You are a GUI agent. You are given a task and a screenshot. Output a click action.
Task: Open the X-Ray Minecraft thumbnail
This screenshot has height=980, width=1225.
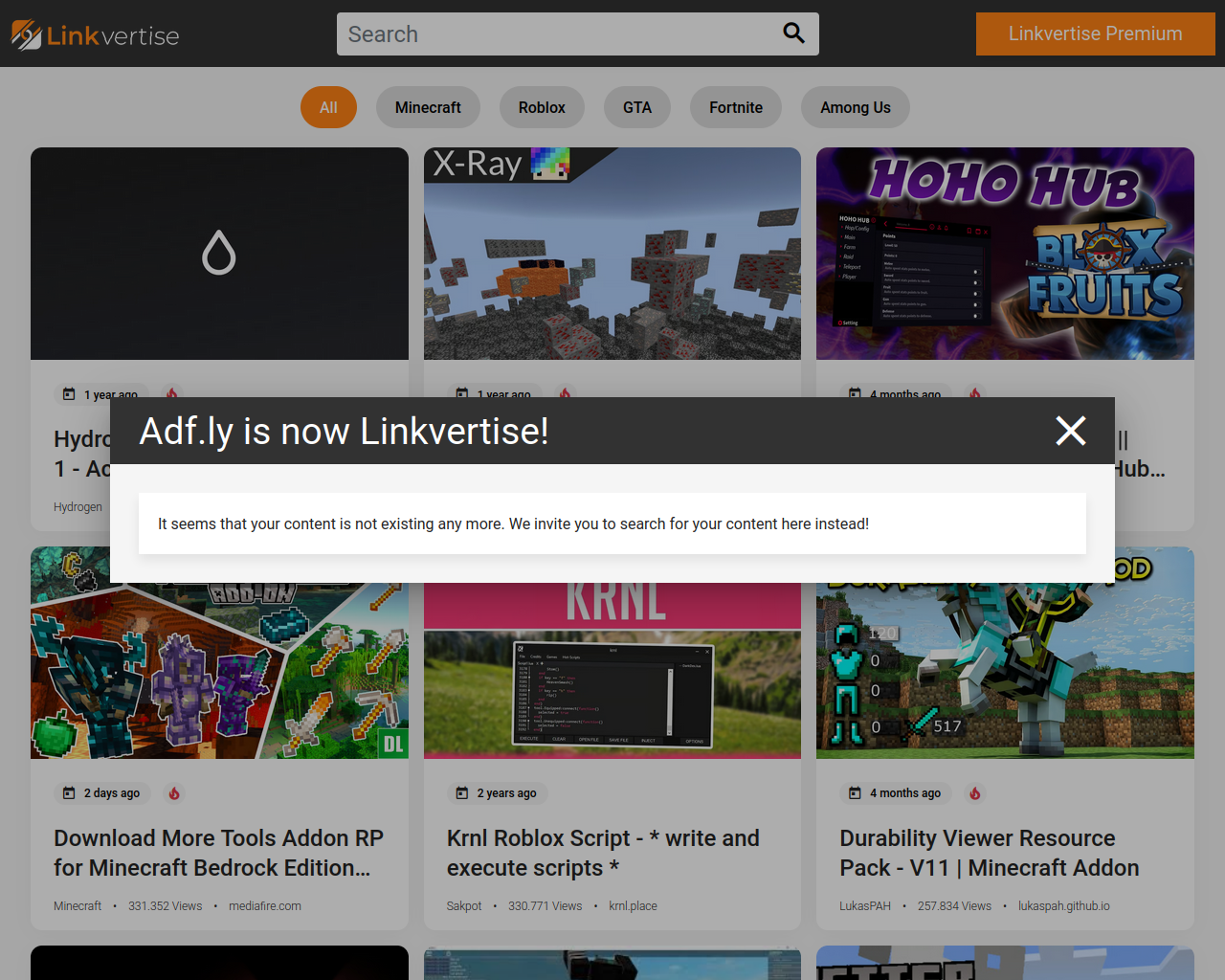pyautogui.click(x=612, y=254)
